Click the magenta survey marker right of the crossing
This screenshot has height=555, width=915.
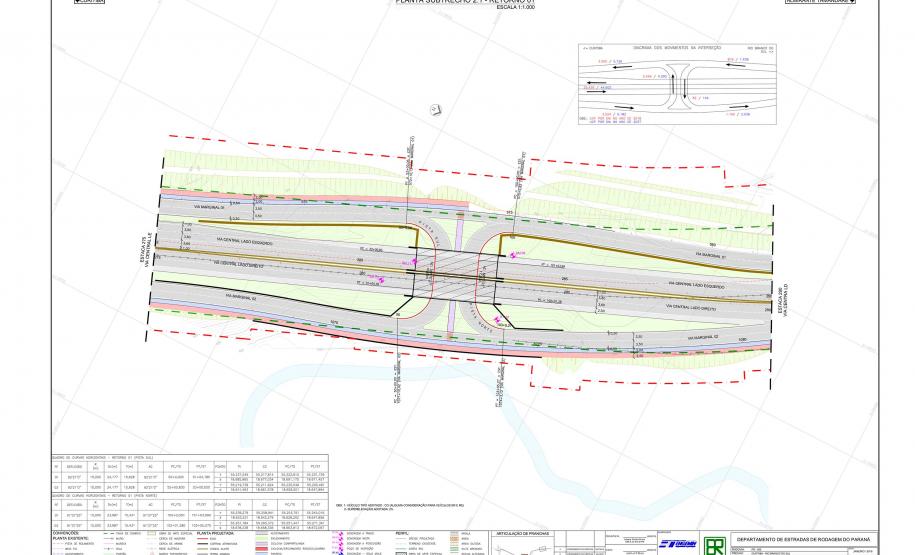click(515, 254)
